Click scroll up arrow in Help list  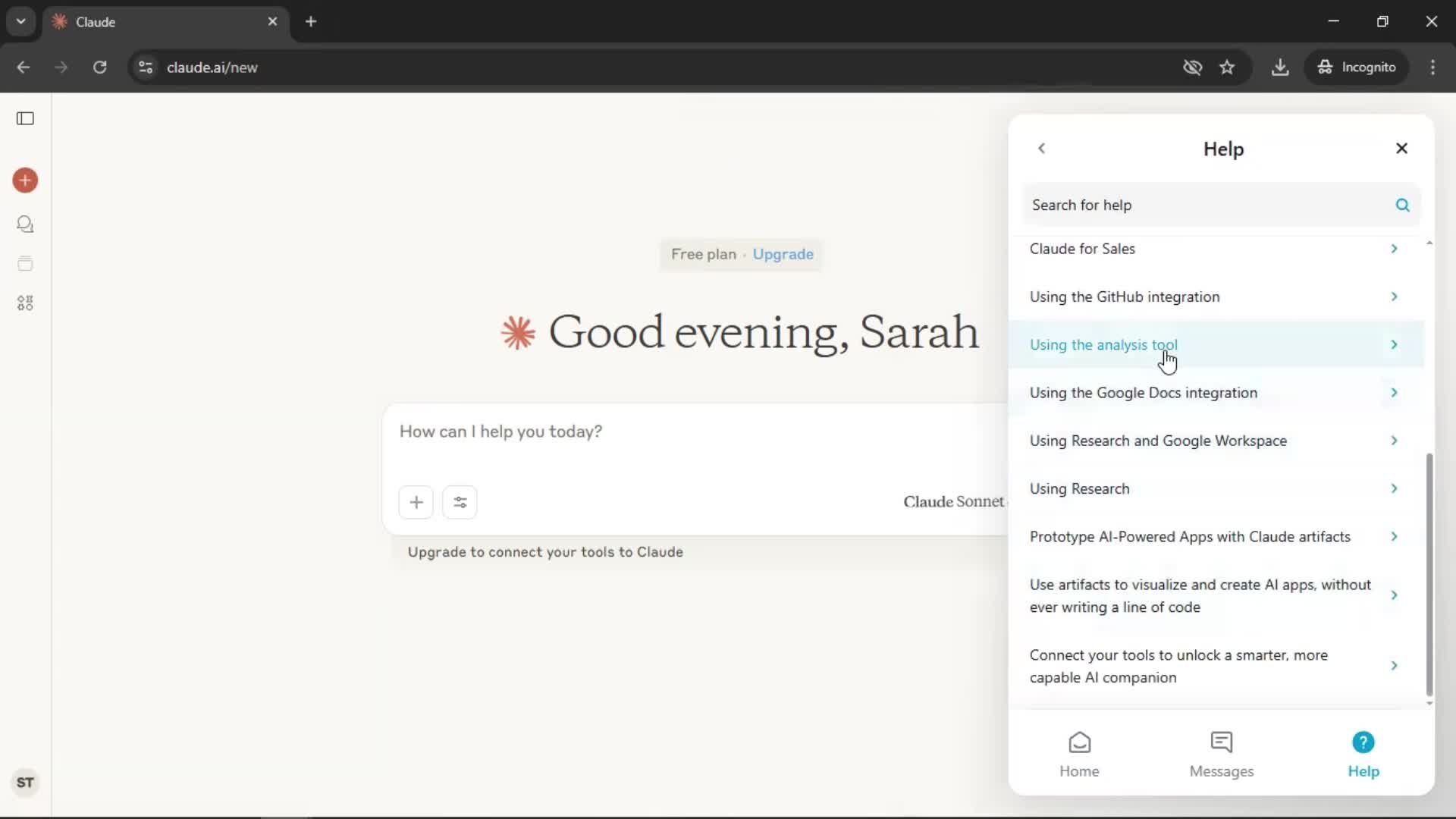(1429, 243)
